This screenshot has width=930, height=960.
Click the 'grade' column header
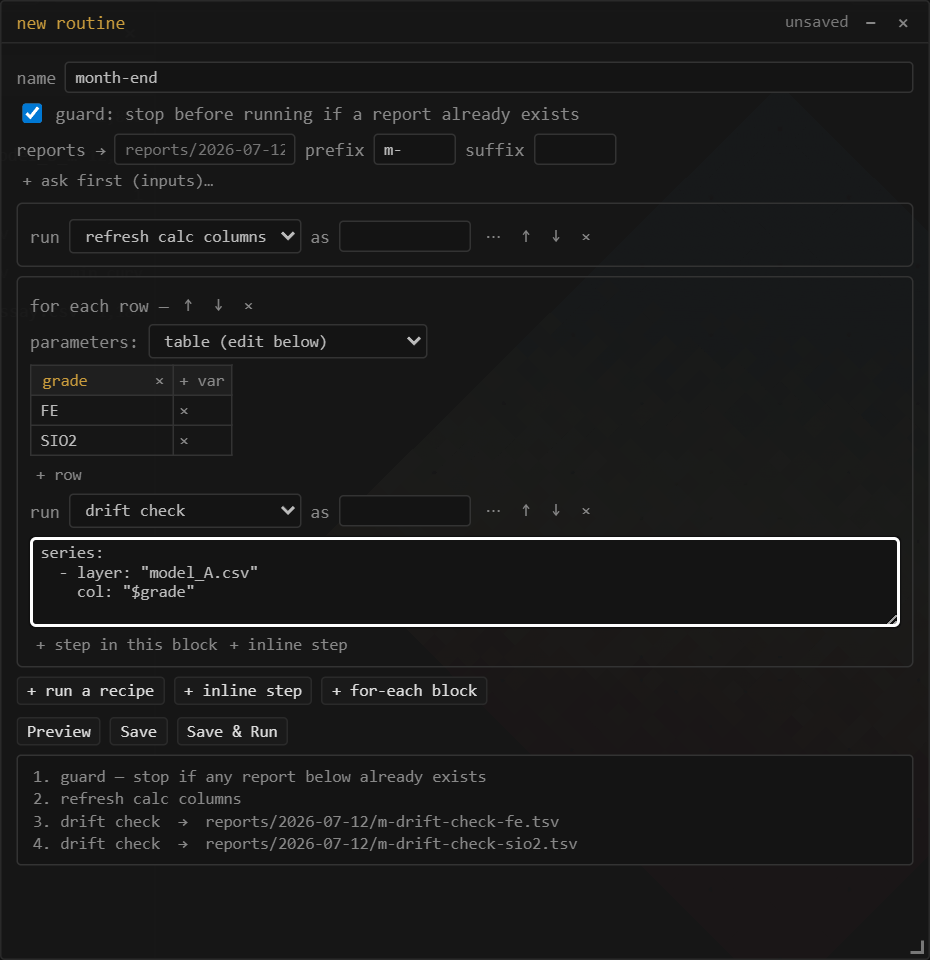point(65,381)
